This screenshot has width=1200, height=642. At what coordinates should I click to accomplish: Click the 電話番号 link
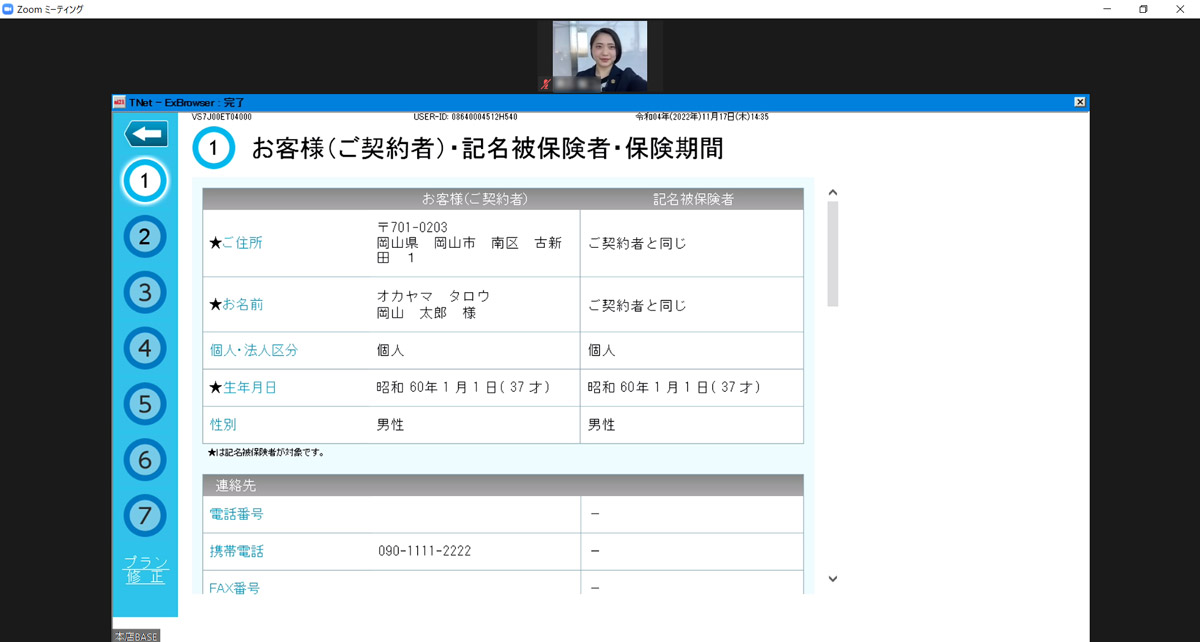pos(237,514)
